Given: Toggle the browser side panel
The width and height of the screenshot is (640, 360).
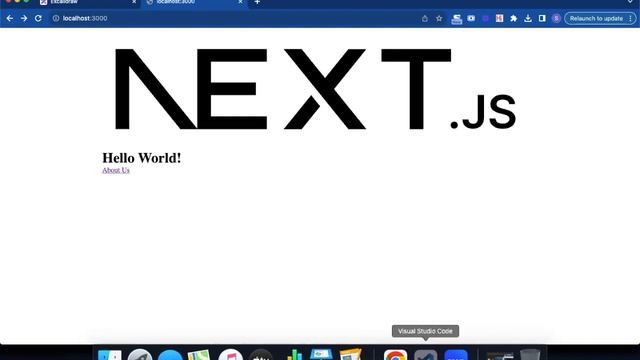Looking at the screenshot, I should tap(542, 18).
